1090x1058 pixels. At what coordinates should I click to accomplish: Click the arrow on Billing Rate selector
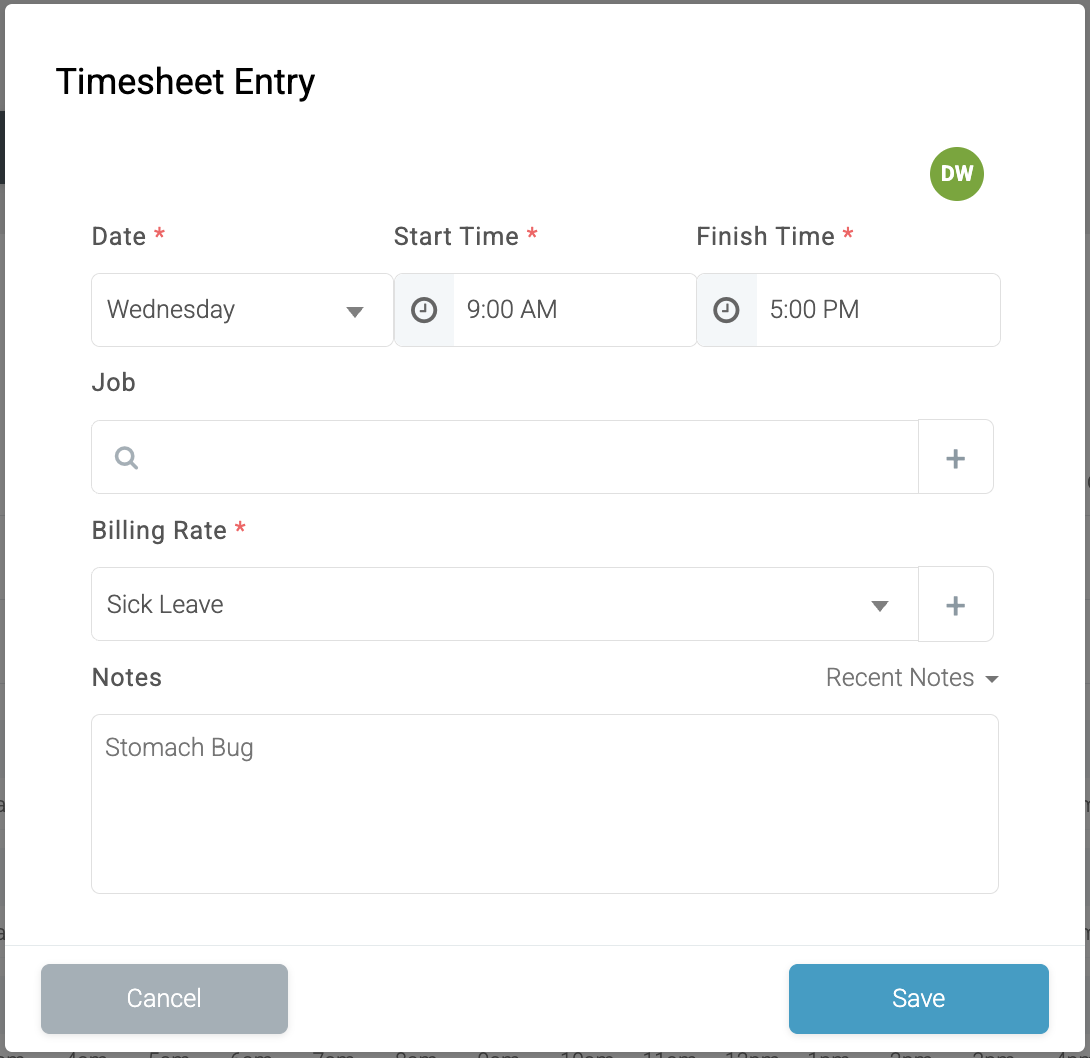coord(880,606)
